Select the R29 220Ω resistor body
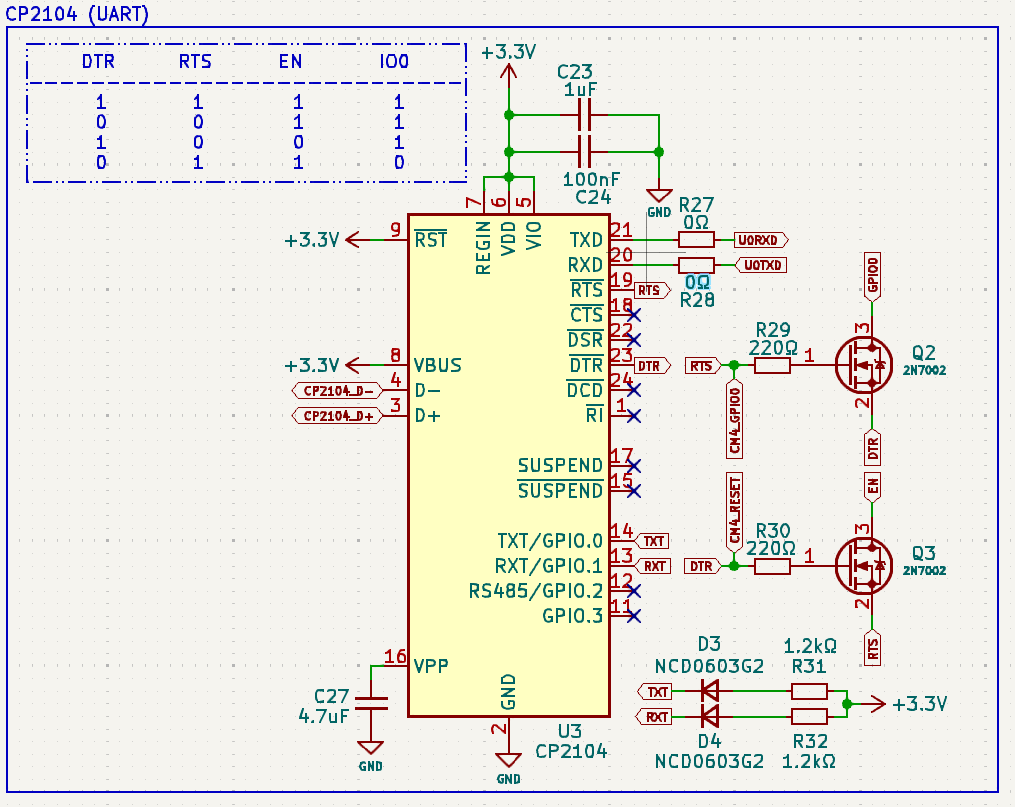The image size is (1015, 807). click(772, 366)
